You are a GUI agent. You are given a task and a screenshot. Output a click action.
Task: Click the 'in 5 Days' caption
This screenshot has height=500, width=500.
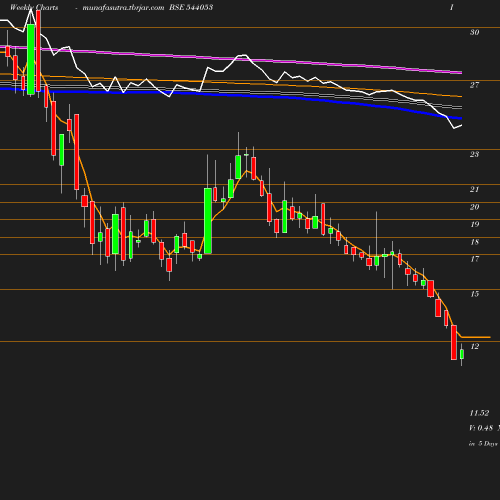pyautogui.click(x=483, y=444)
